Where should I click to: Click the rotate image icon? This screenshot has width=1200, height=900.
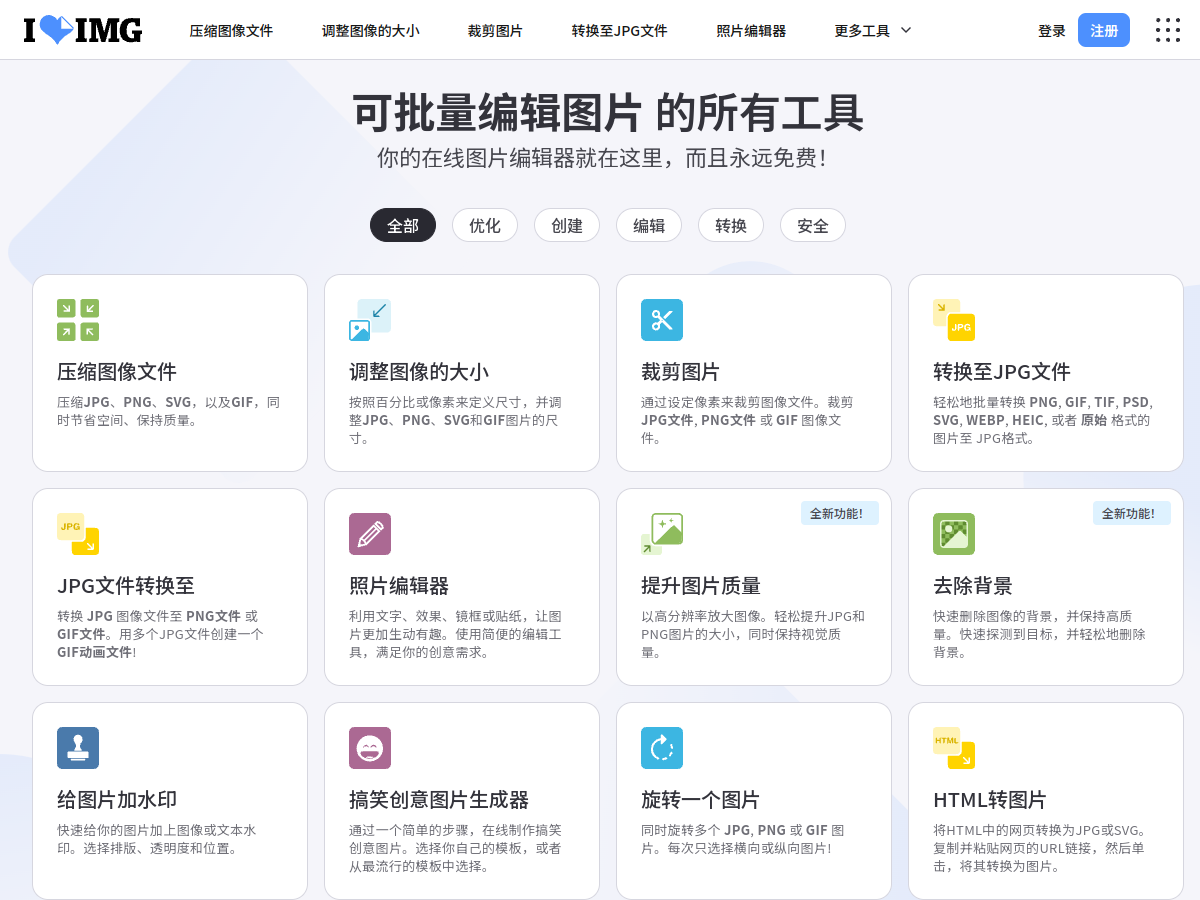click(662, 748)
